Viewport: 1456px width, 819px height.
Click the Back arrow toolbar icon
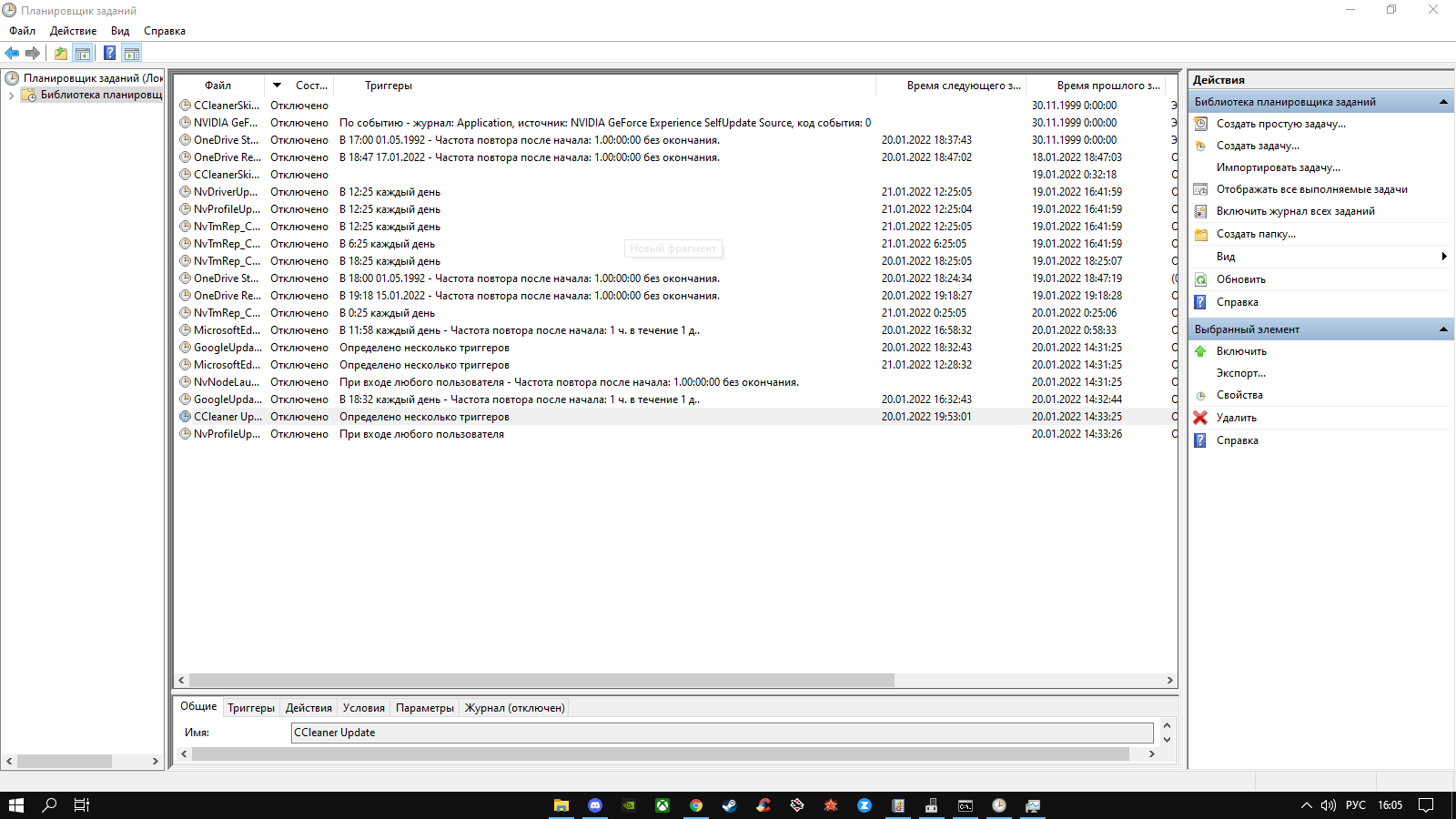12,54
